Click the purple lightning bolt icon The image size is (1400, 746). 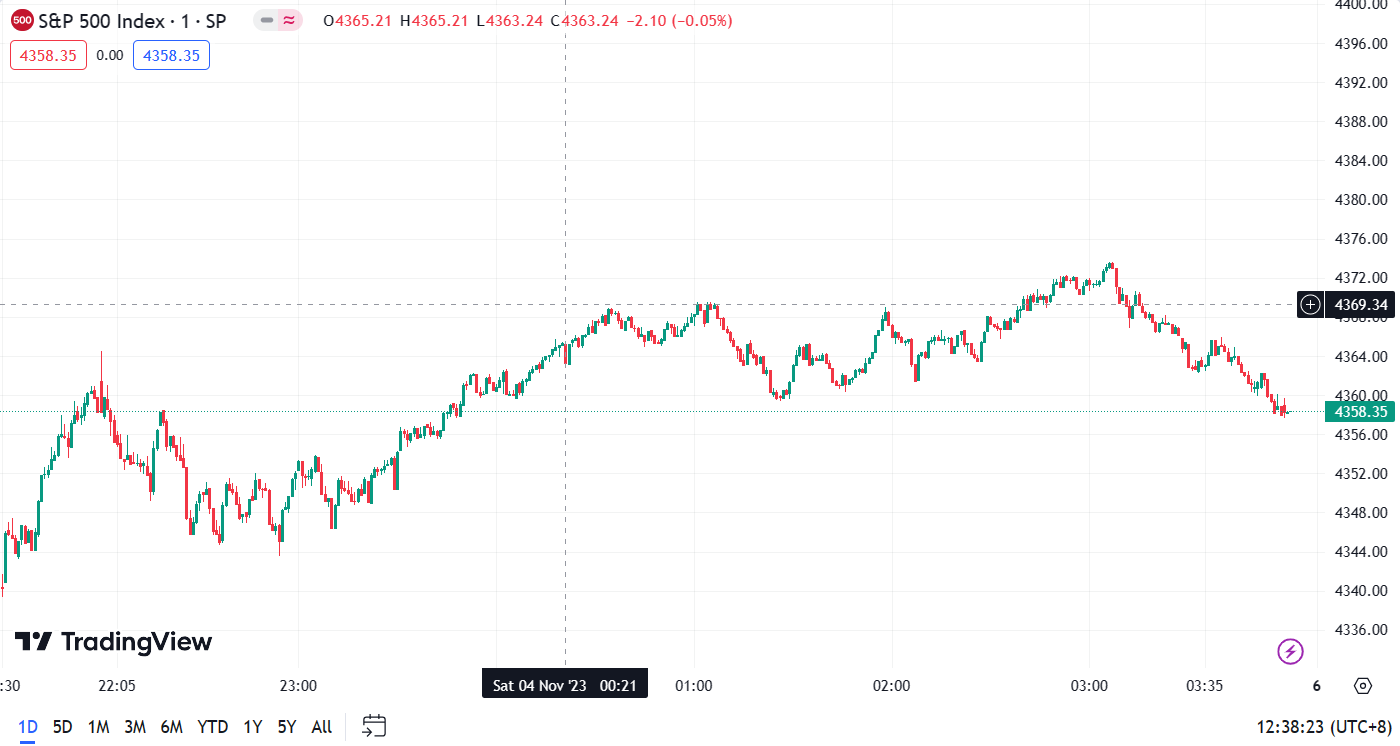[1290, 652]
